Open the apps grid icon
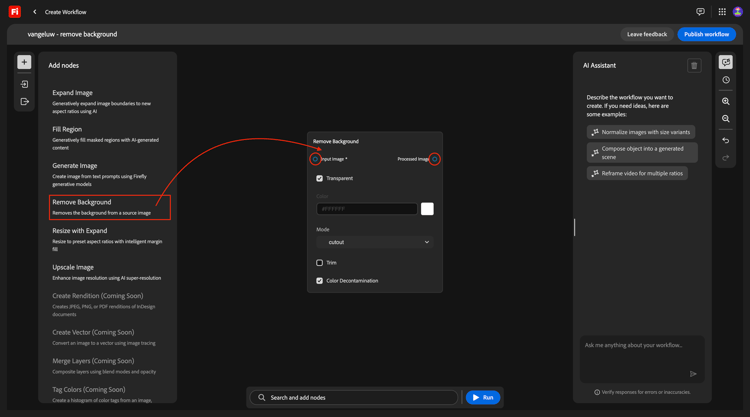Image resolution: width=750 pixels, height=417 pixels. pos(722,12)
